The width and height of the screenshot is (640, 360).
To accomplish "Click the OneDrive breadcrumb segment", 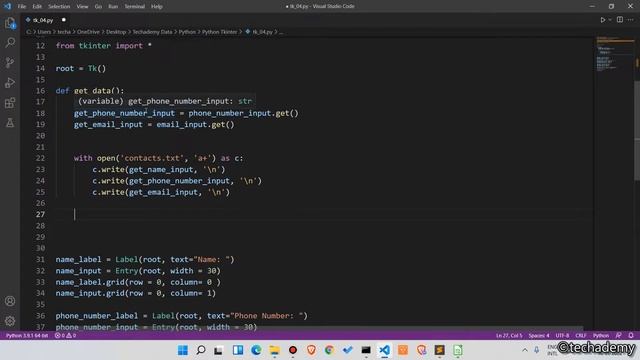I will [x=88, y=32].
